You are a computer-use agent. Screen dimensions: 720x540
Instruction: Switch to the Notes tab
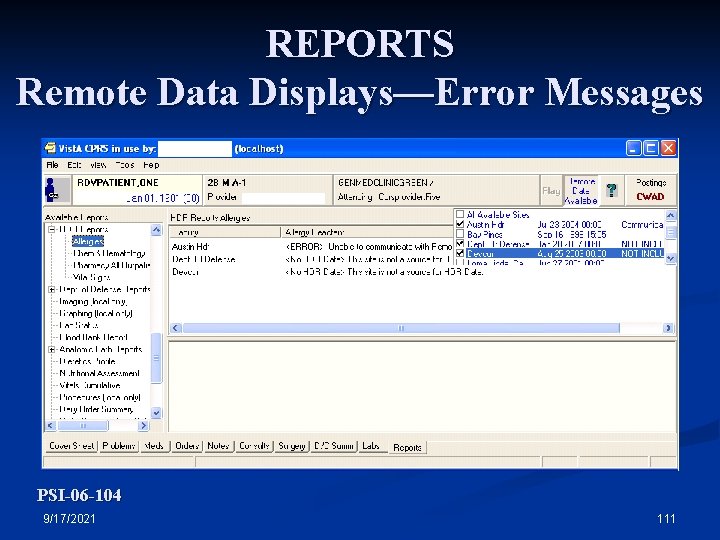[x=218, y=446]
